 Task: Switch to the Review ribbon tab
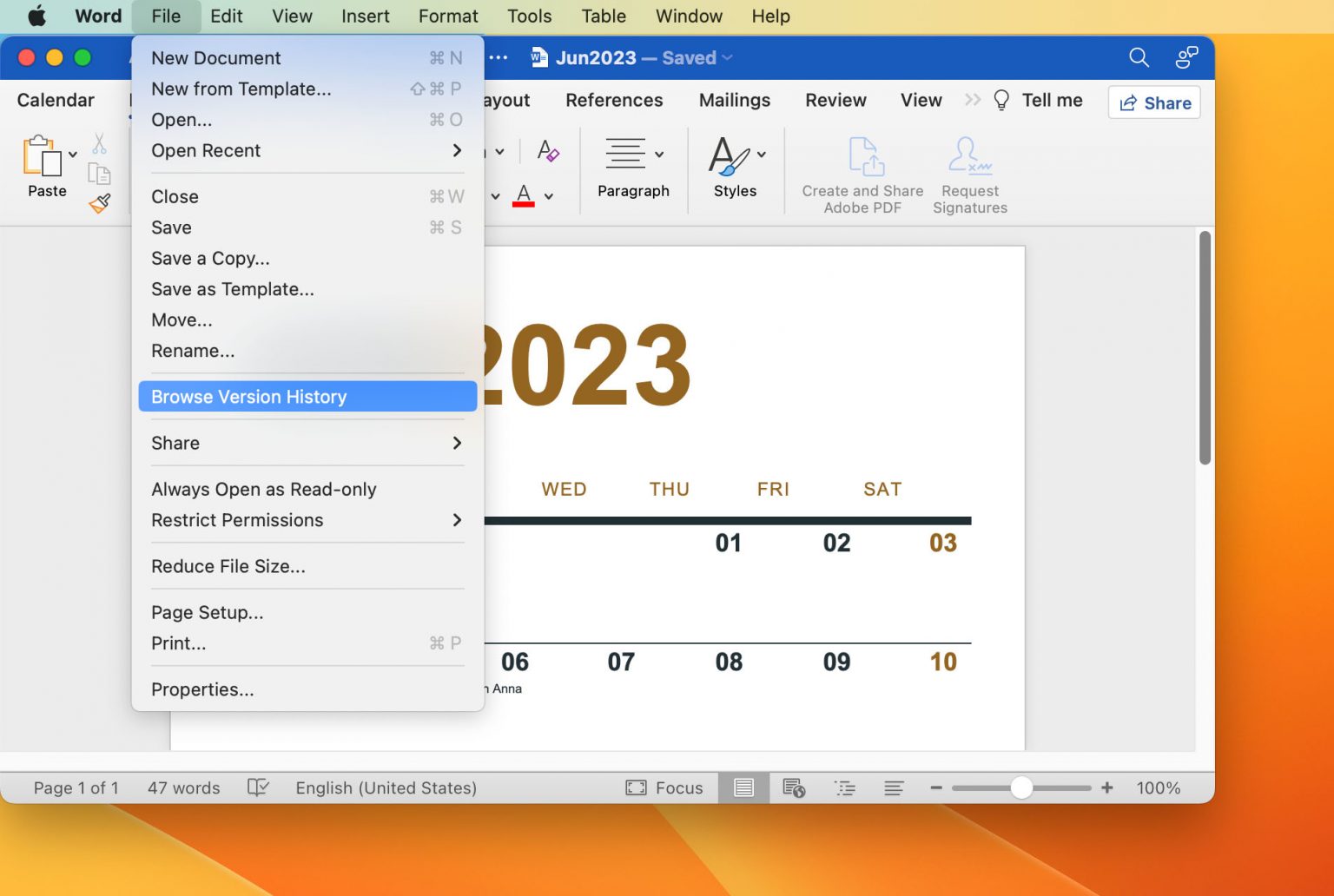pos(835,100)
